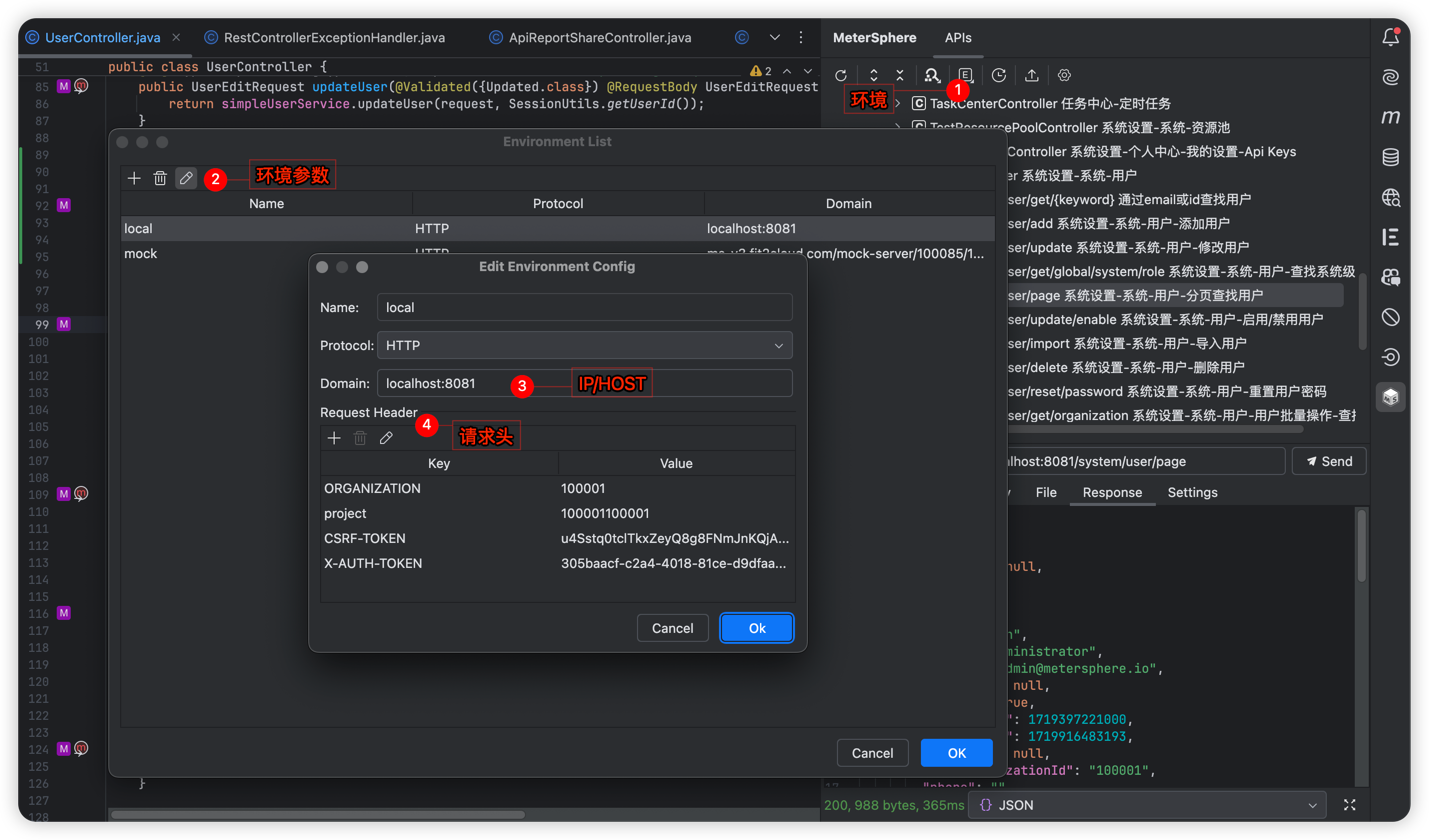Open editor tabs overflow chevron
The width and height of the screenshot is (1429, 840).
pos(774,38)
